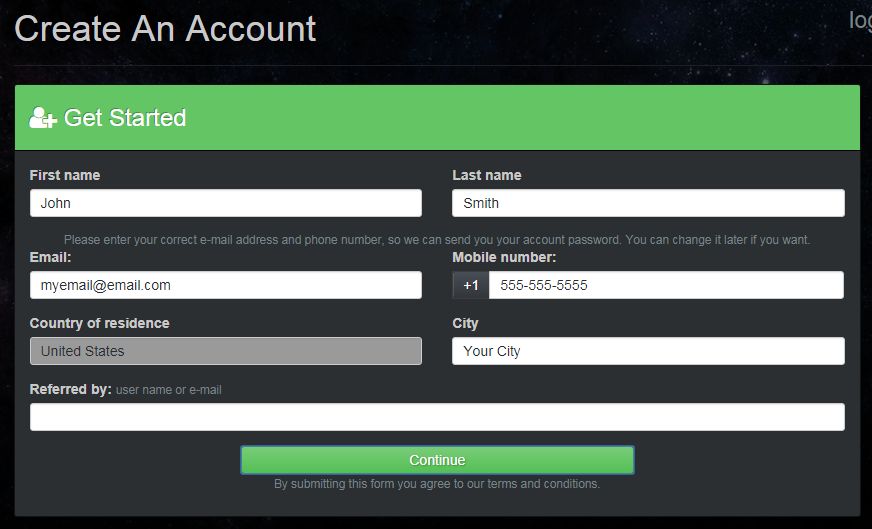Open the terms and conditions text
The image size is (872, 529).
coord(437,484)
